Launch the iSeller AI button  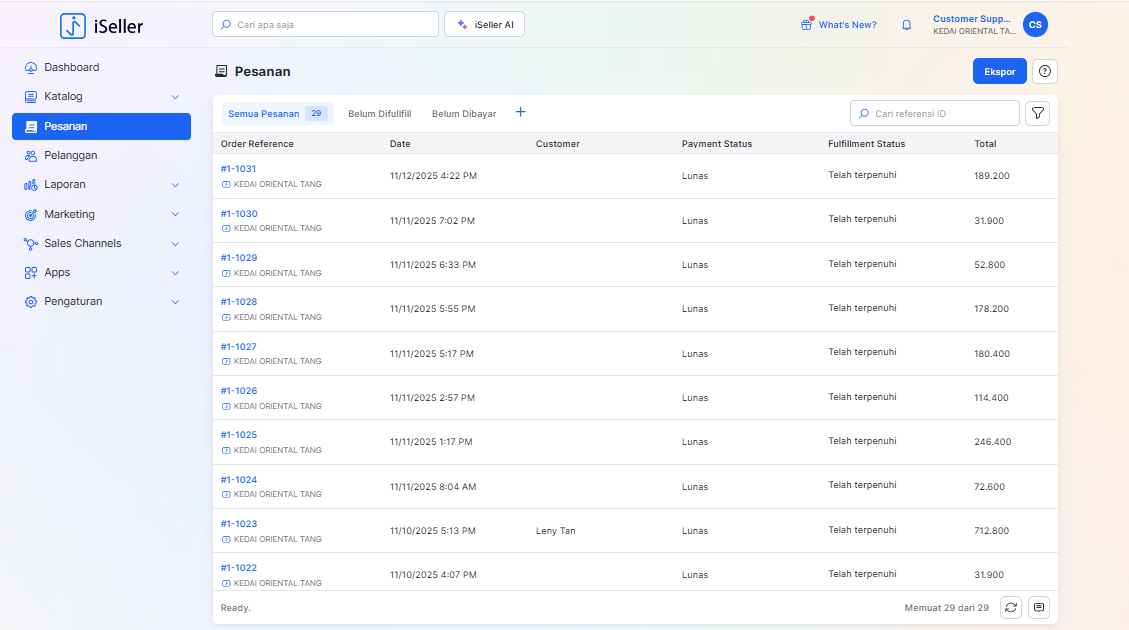click(484, 25)
